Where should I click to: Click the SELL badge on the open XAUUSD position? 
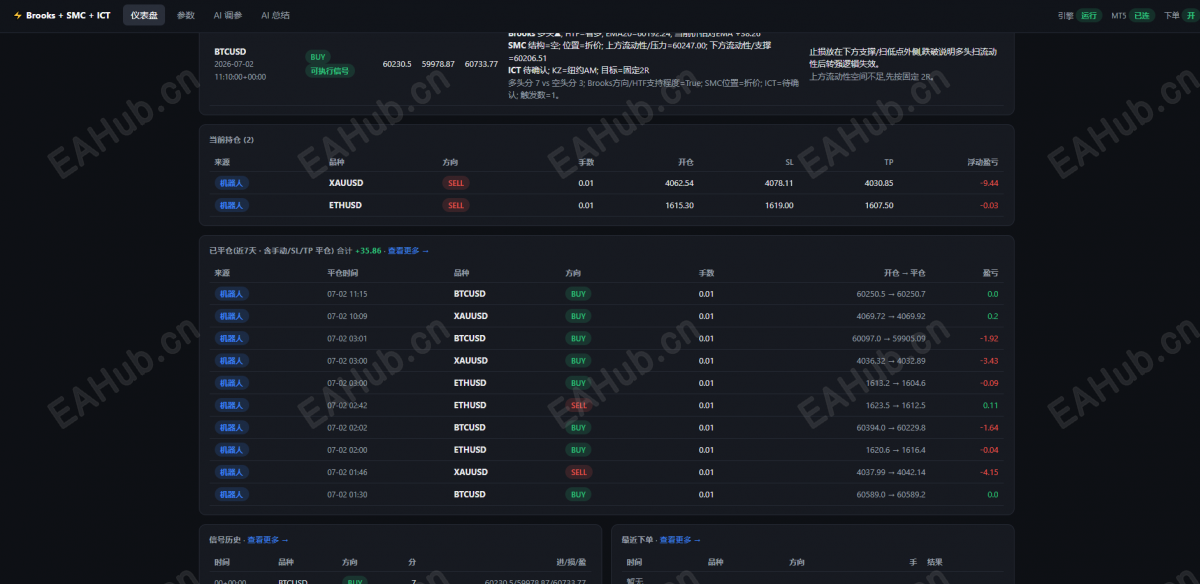click(456, 183)
